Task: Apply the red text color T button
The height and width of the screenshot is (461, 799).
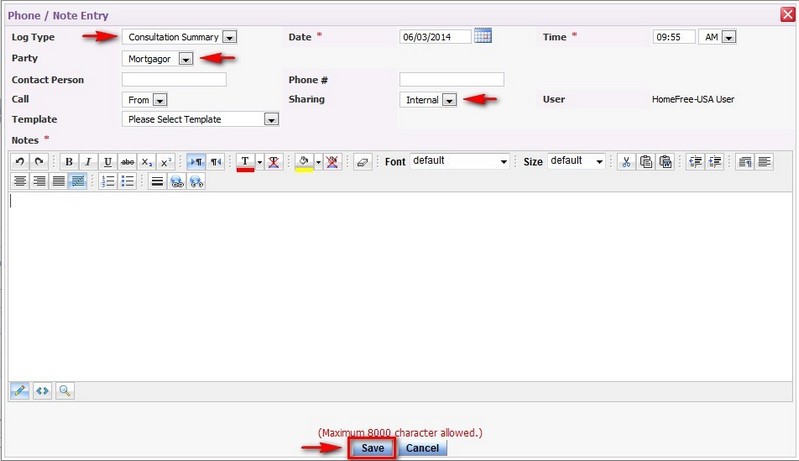Action: coord(245,162)
